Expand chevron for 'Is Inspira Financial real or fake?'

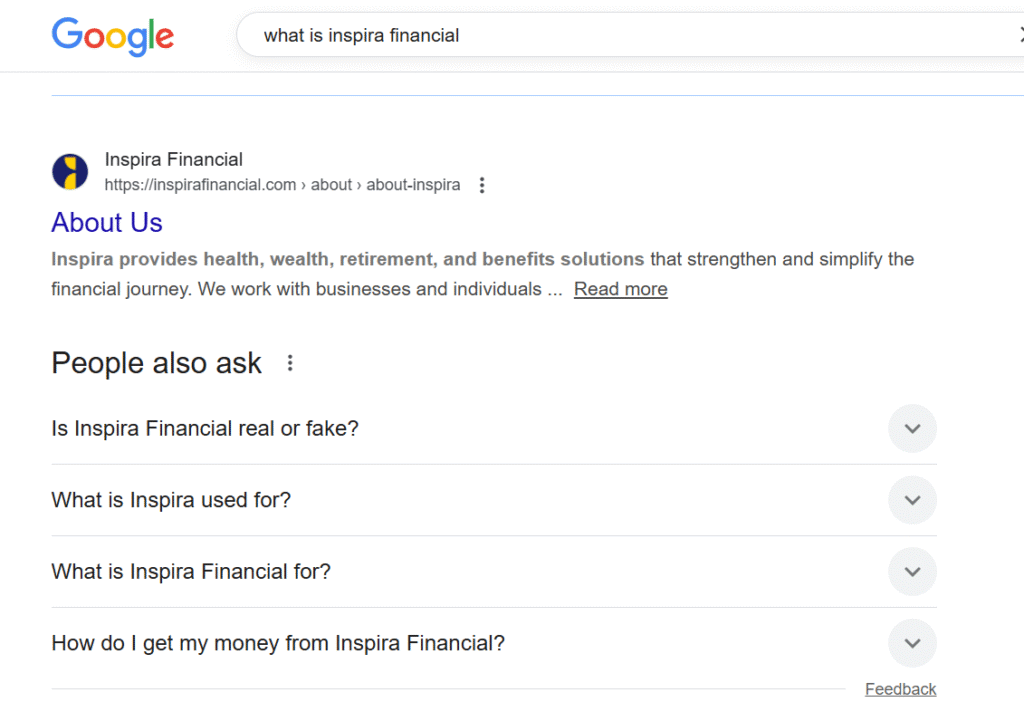tap(912, 429)
